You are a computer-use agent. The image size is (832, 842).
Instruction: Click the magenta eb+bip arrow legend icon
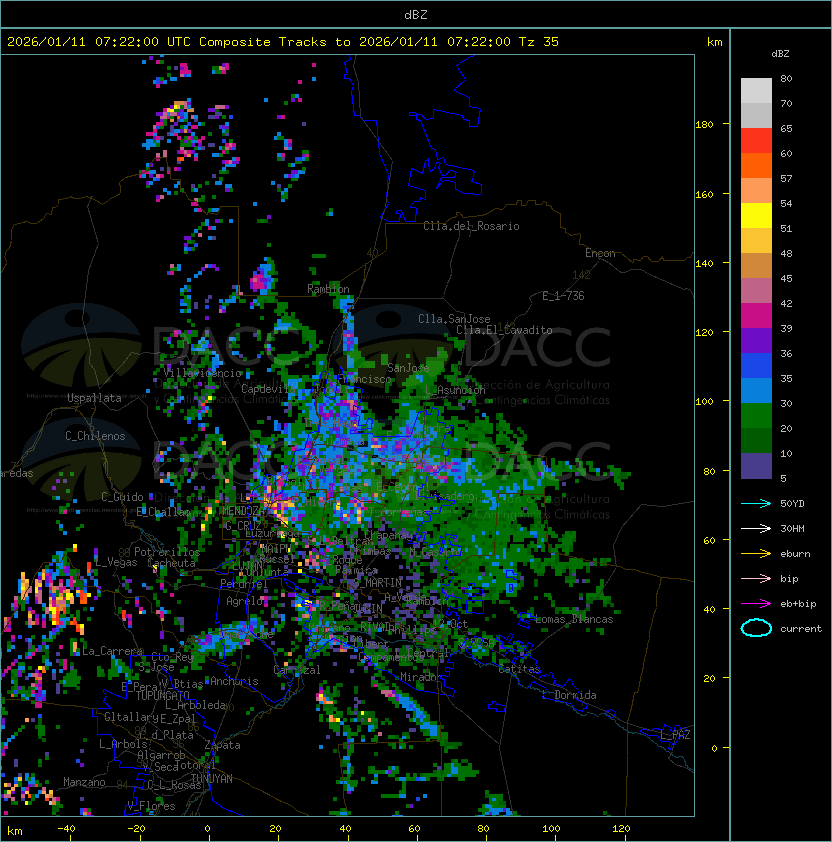point(756,604)
